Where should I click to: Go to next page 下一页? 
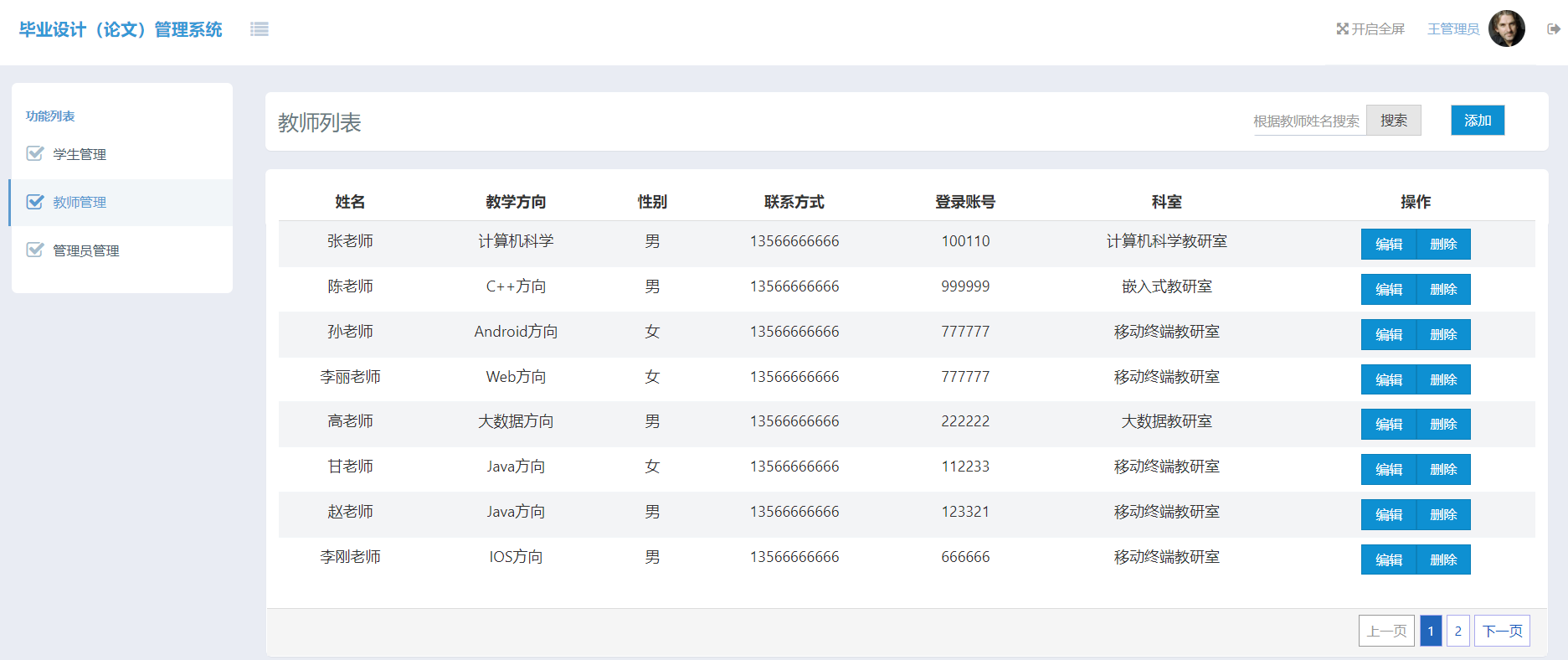(1502, 631)
